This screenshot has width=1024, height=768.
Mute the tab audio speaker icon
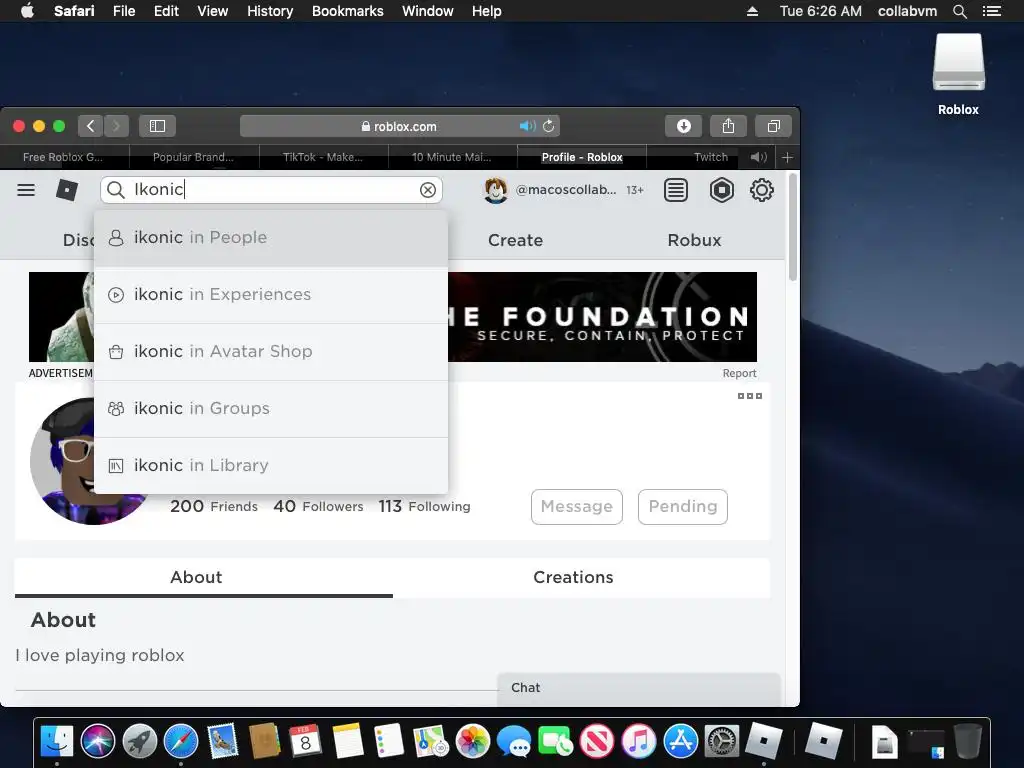[x=758, y=157]
